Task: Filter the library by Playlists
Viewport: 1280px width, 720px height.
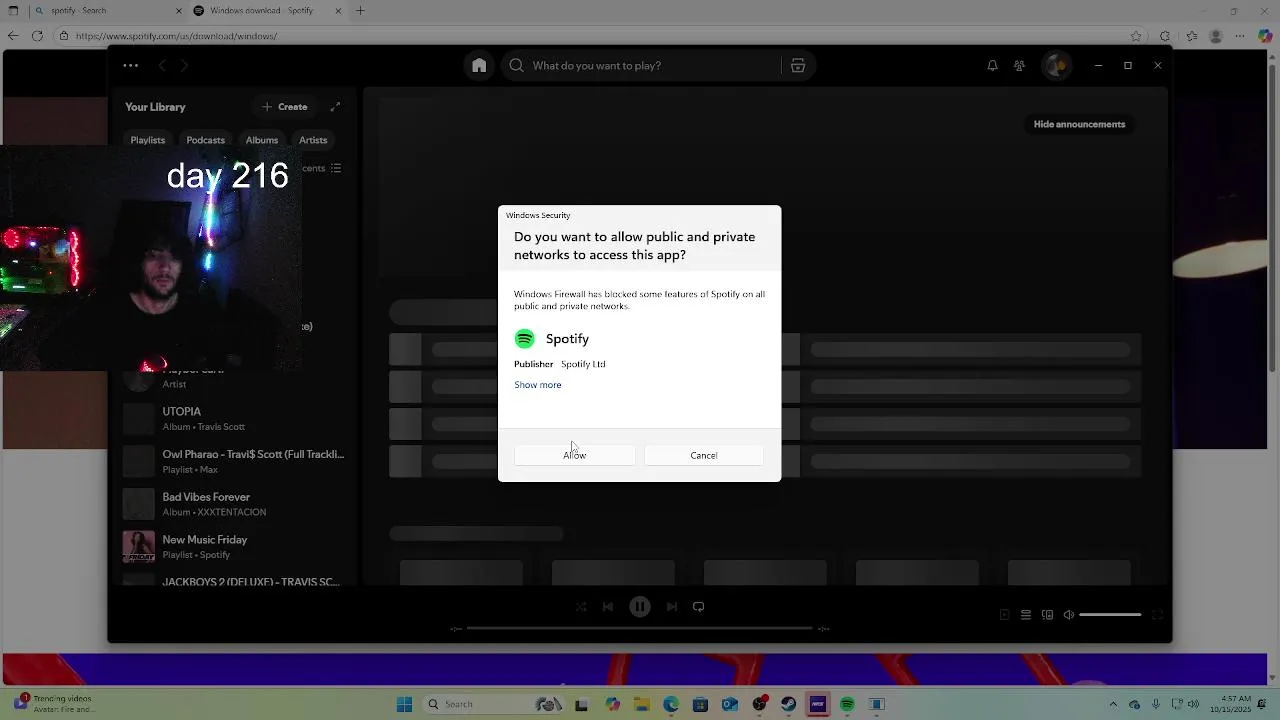Action: coord(147,140)
